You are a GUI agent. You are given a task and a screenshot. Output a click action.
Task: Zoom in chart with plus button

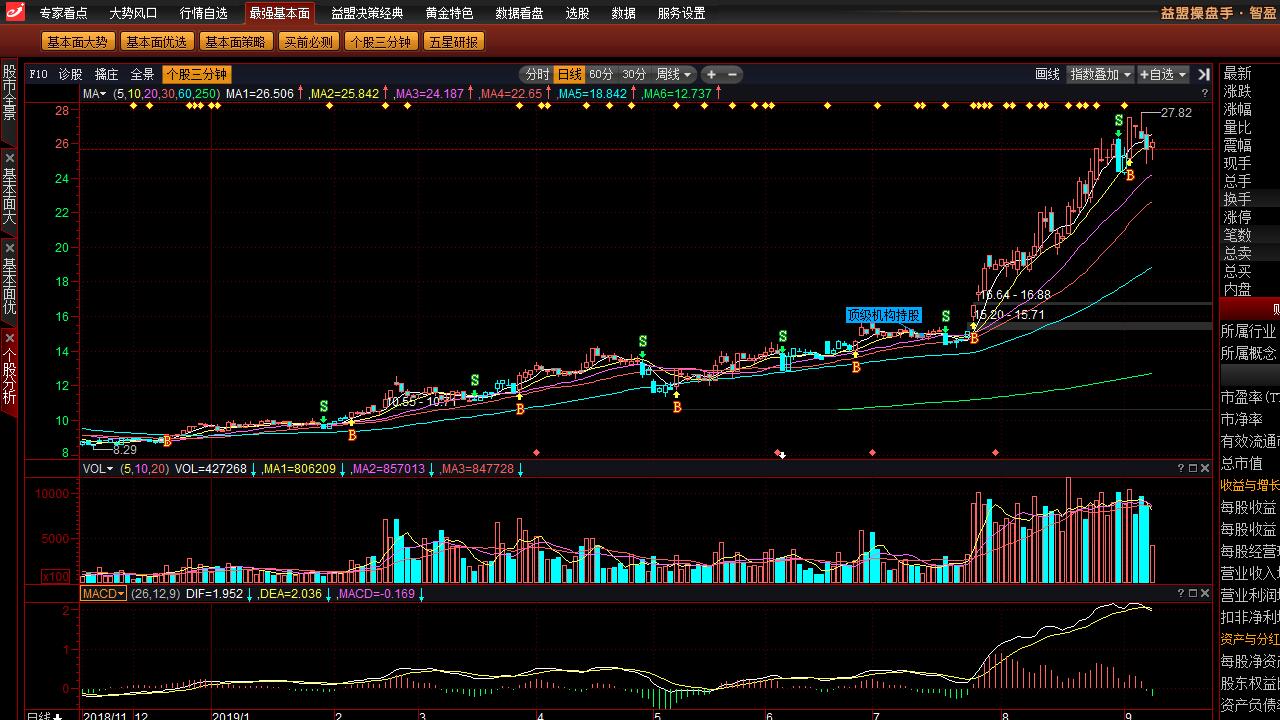click(x=711, y=74)
